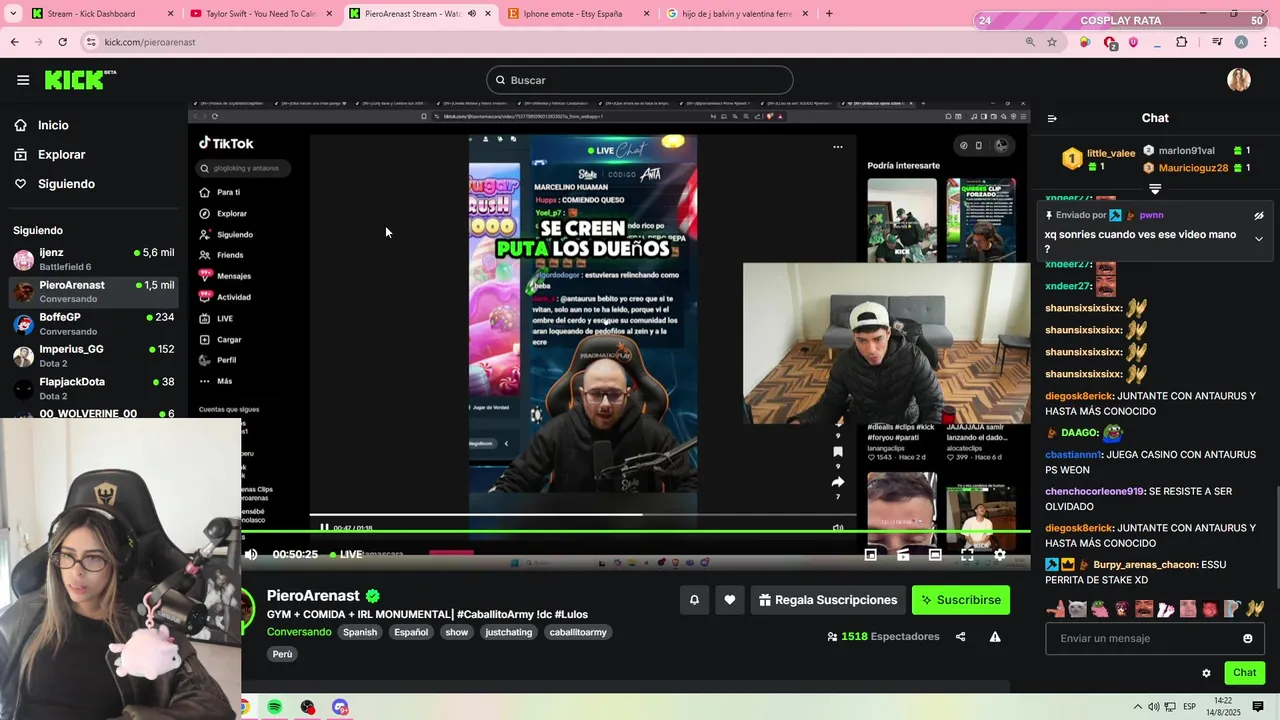Select the caballitoarmy tag
The image size is (1280, 720).
[x=578, y=632]
